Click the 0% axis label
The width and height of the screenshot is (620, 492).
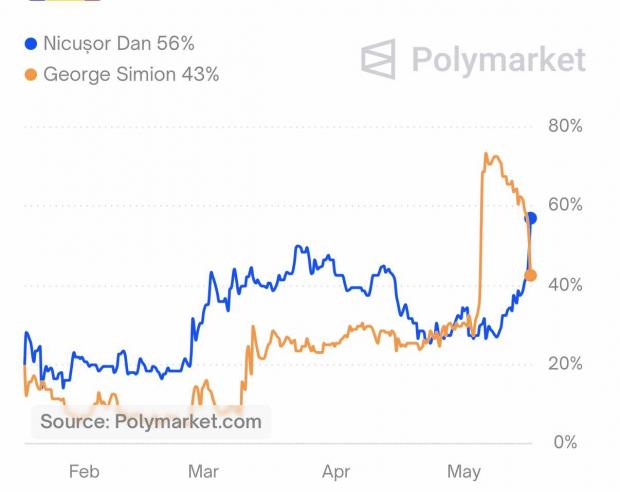coord(568,442)
